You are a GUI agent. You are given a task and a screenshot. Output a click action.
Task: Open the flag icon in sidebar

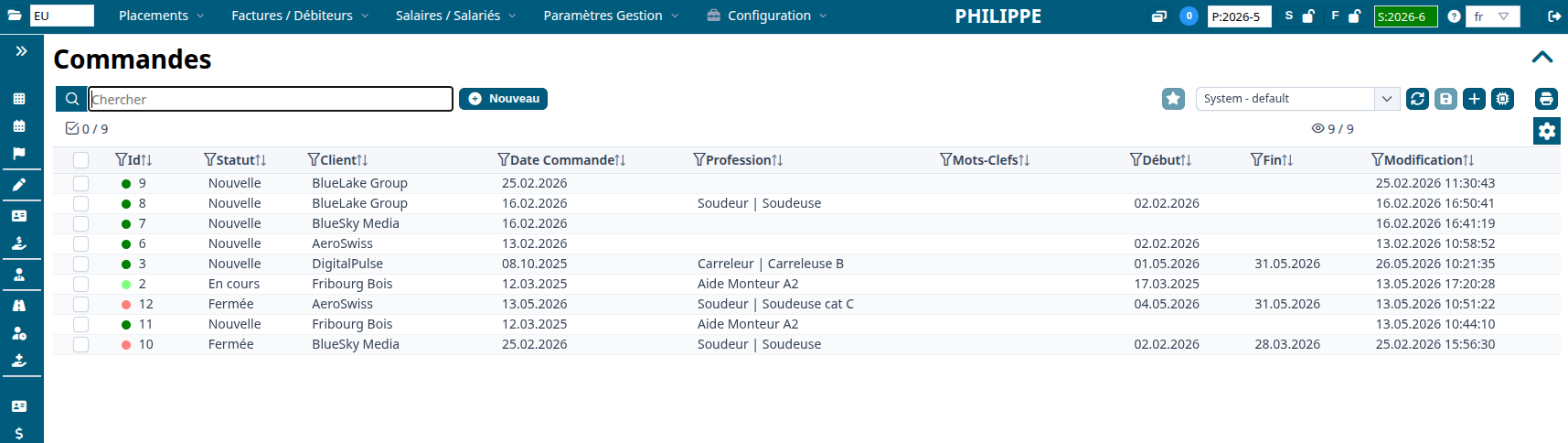point(19,153)
